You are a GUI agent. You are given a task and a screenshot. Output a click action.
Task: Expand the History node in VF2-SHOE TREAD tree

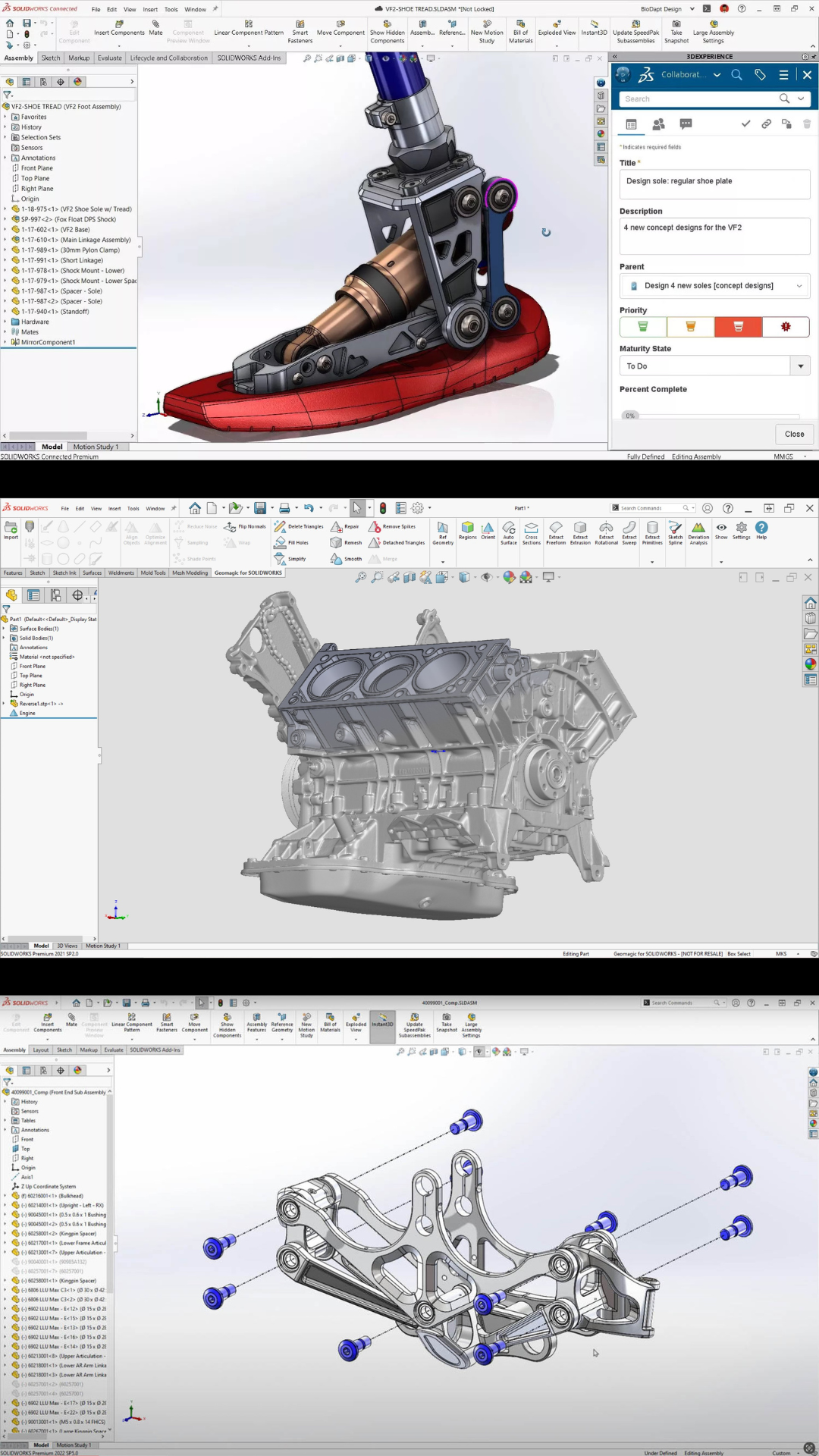(5, 127)
